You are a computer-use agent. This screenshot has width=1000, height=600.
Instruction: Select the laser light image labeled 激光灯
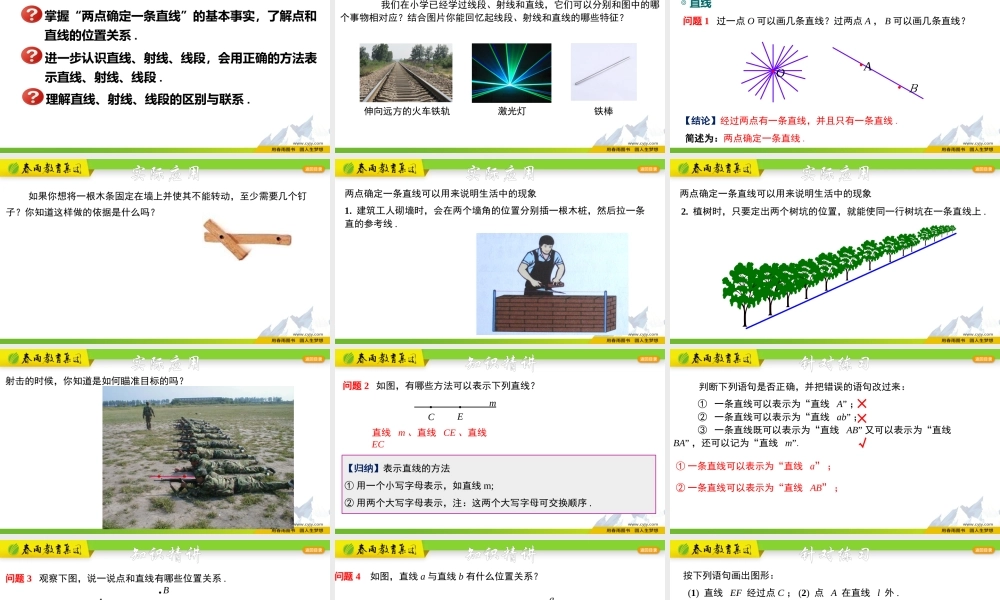tap(510, 70)
